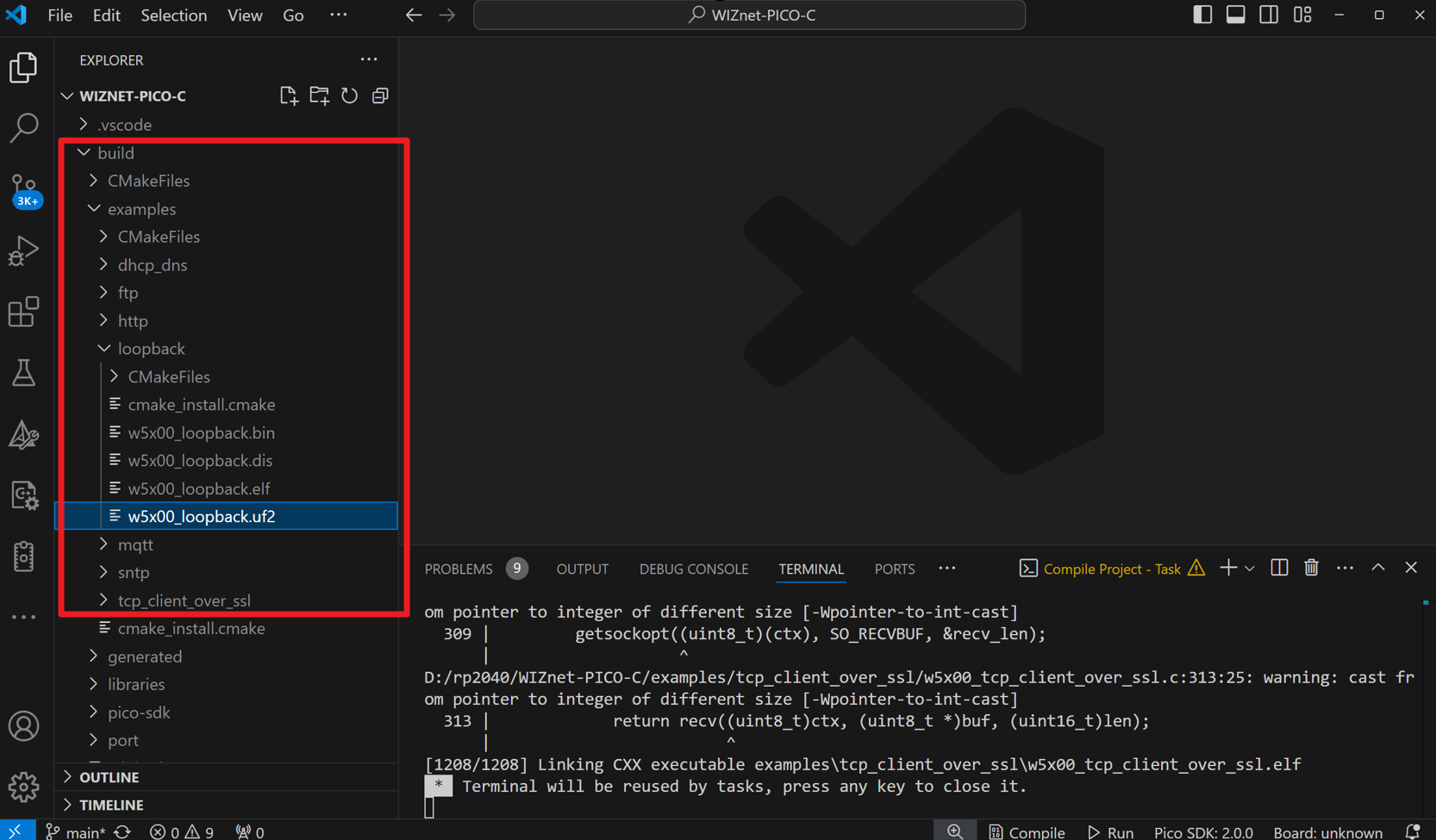The height and width of the screenshot is (840, 1436).
Task: Click the WIZnet-PICO-C command center search box
Action: [750, 15]
